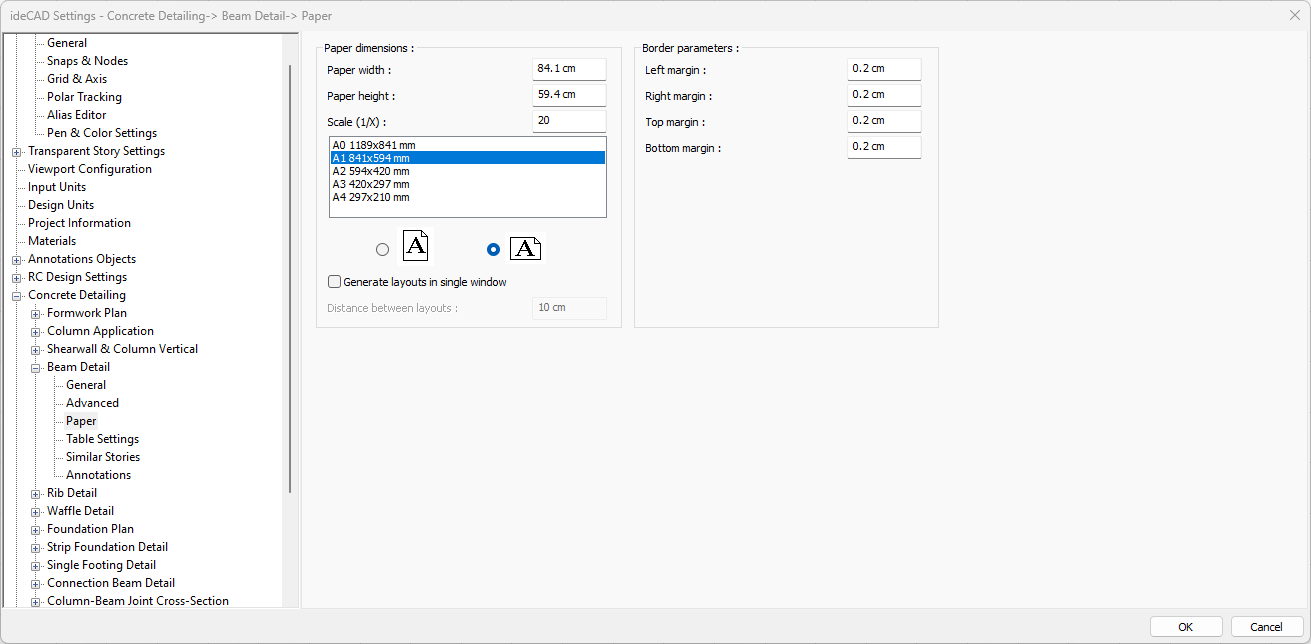The width and height of the screenshot is (1311, 644).
Task: Click the Cancel button
Action: point(1266,627)
